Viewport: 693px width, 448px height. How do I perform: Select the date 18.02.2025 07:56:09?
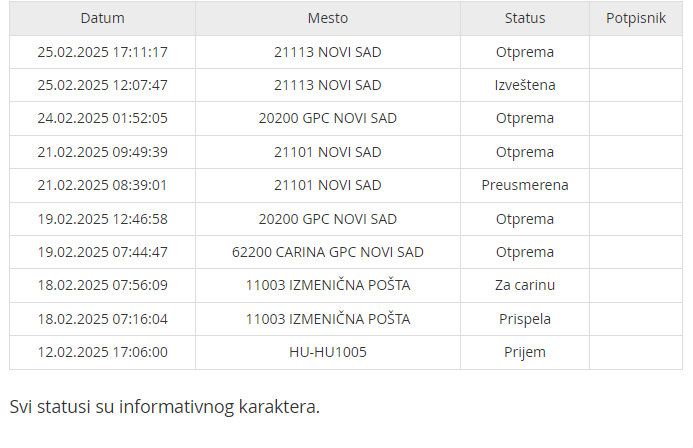(x=102, y=285)
